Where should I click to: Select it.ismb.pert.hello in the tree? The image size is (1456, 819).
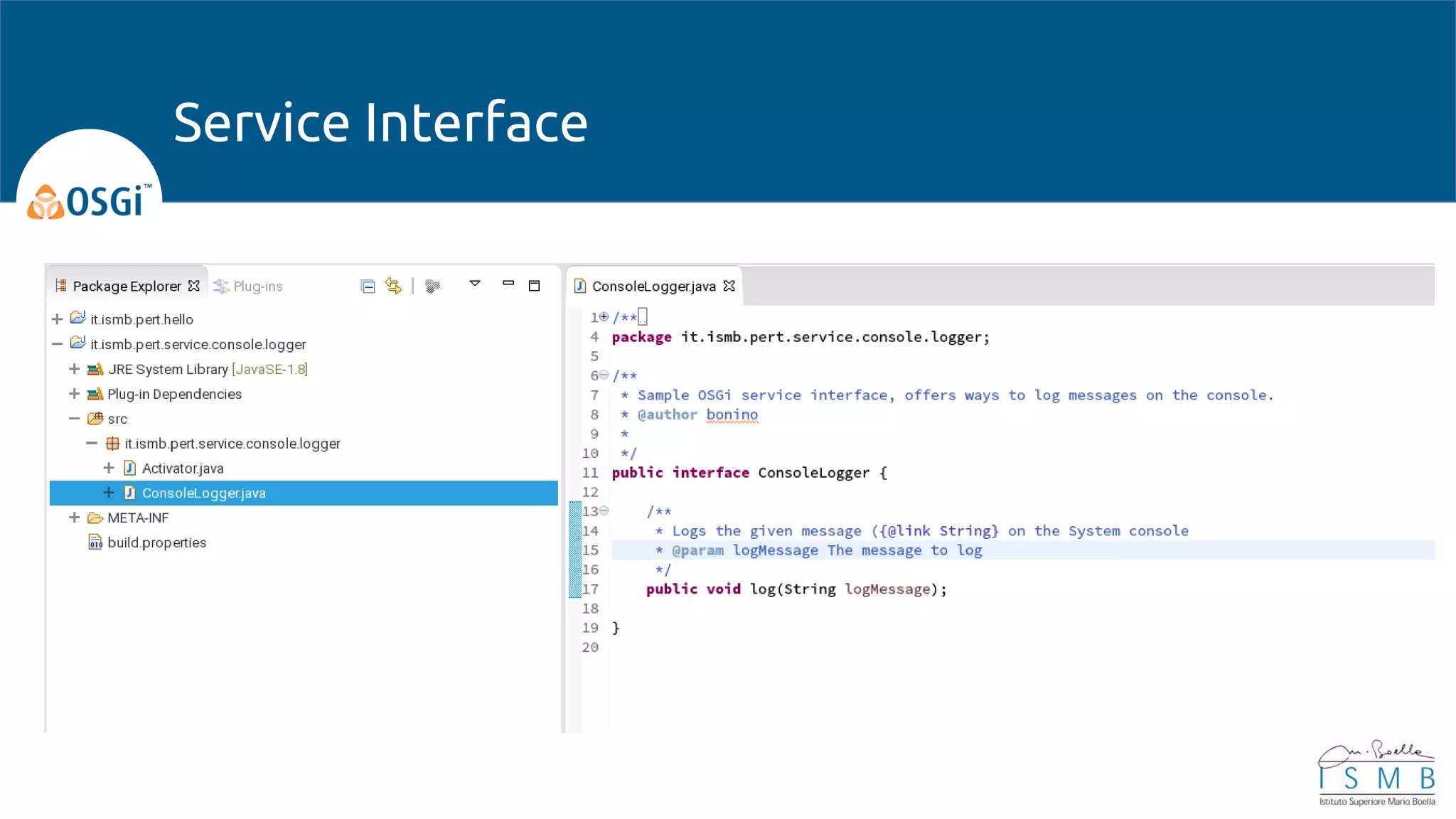(141, 320)
